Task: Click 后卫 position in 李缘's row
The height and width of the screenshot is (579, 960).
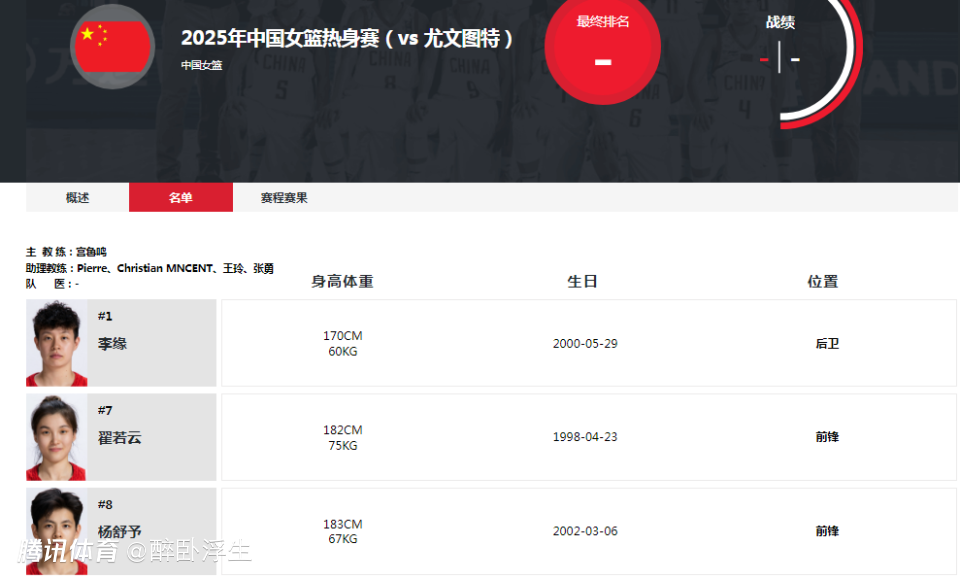Action: pyautogui.click(x=826, y=344)
